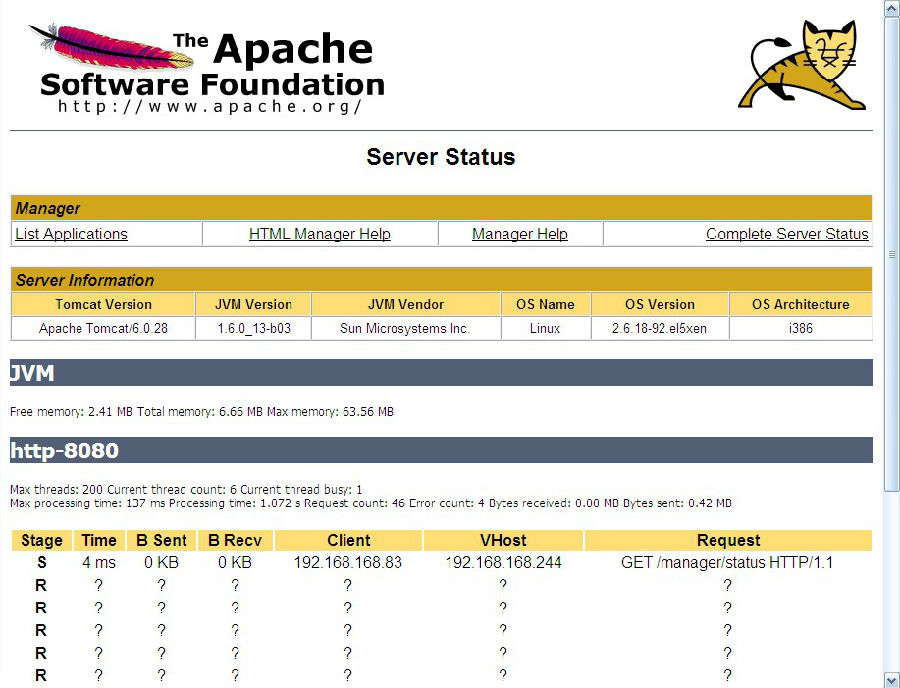
Task: Click the B Recv column header
Action: [x=235, y=541]
